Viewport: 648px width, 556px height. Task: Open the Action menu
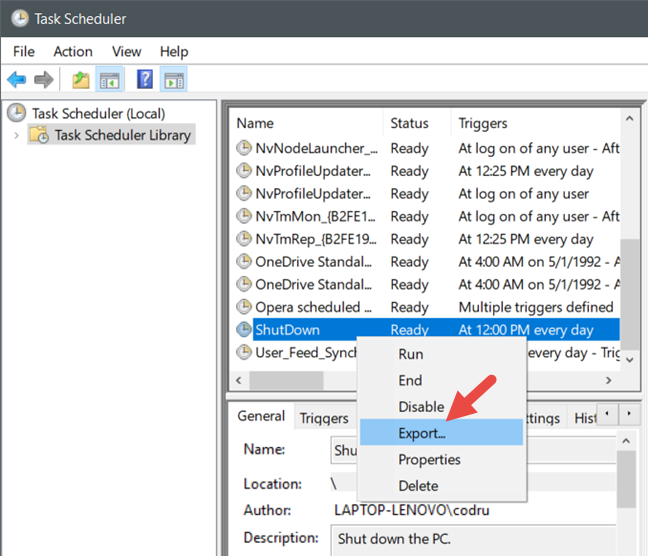[x=73, y=52]
